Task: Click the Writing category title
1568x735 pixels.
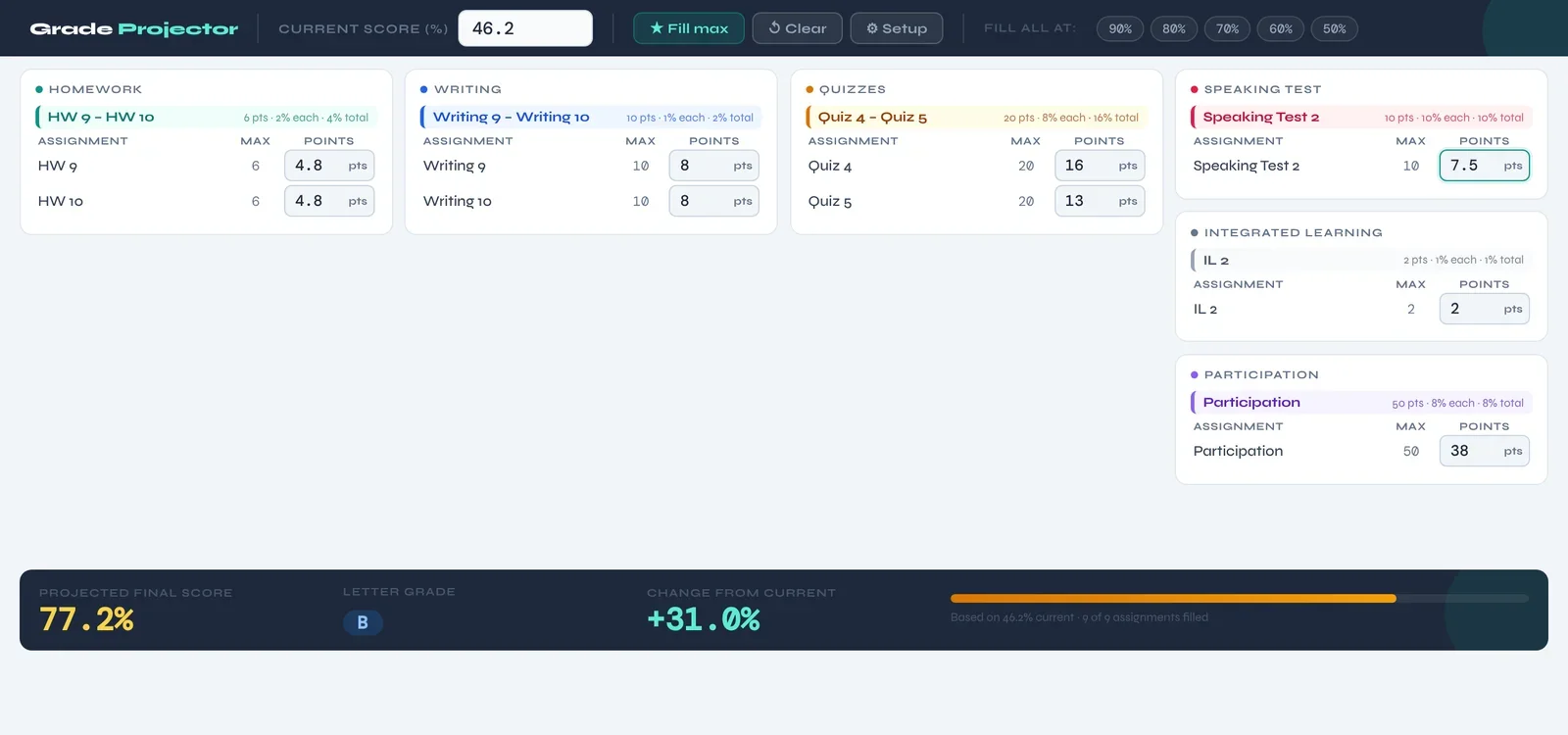Action: point(467,89)
